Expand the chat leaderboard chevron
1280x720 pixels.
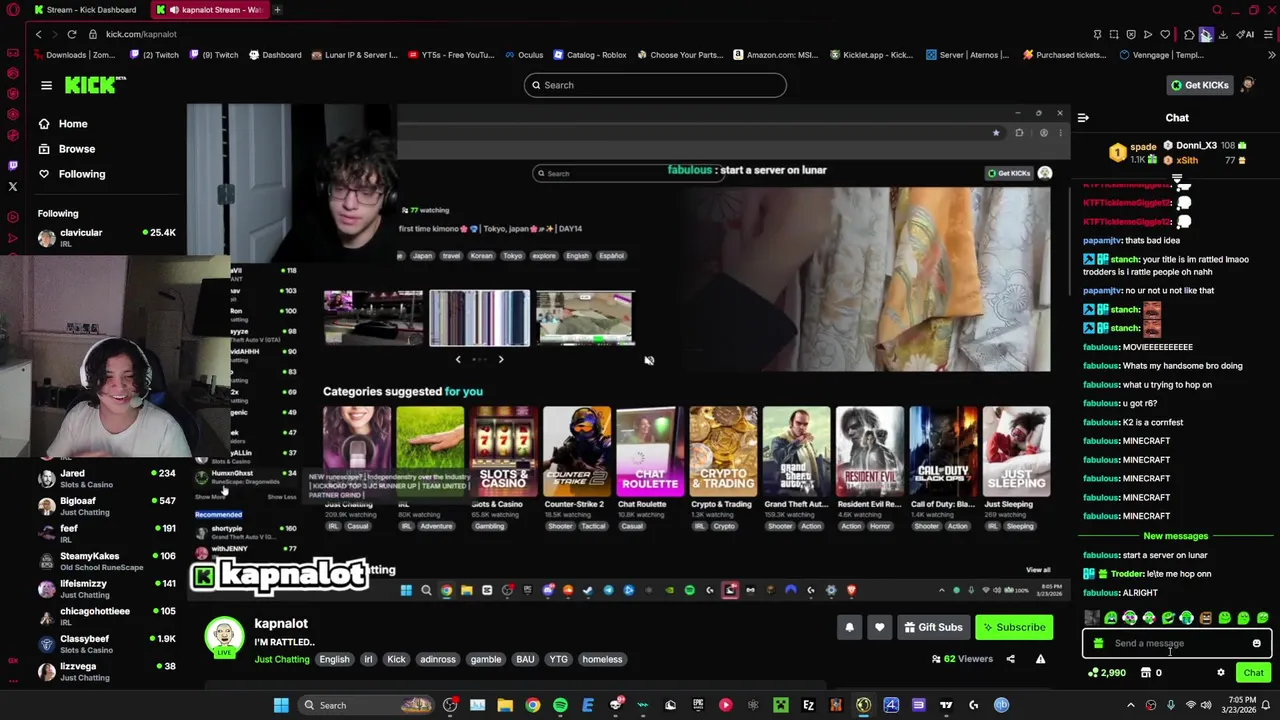click(x=1177, y=180)
